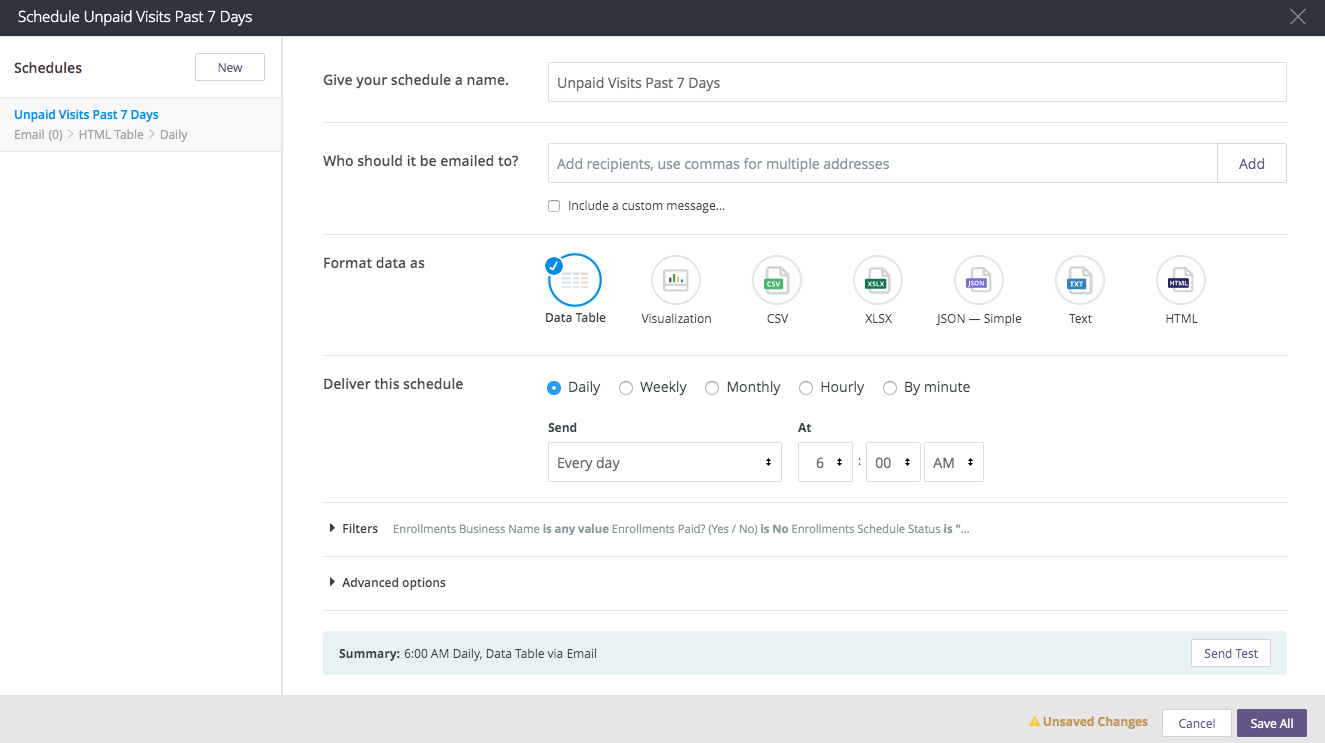
Task: Open Unpaid Visits Past 7 Days schedule
Action: tap(87, 115)
